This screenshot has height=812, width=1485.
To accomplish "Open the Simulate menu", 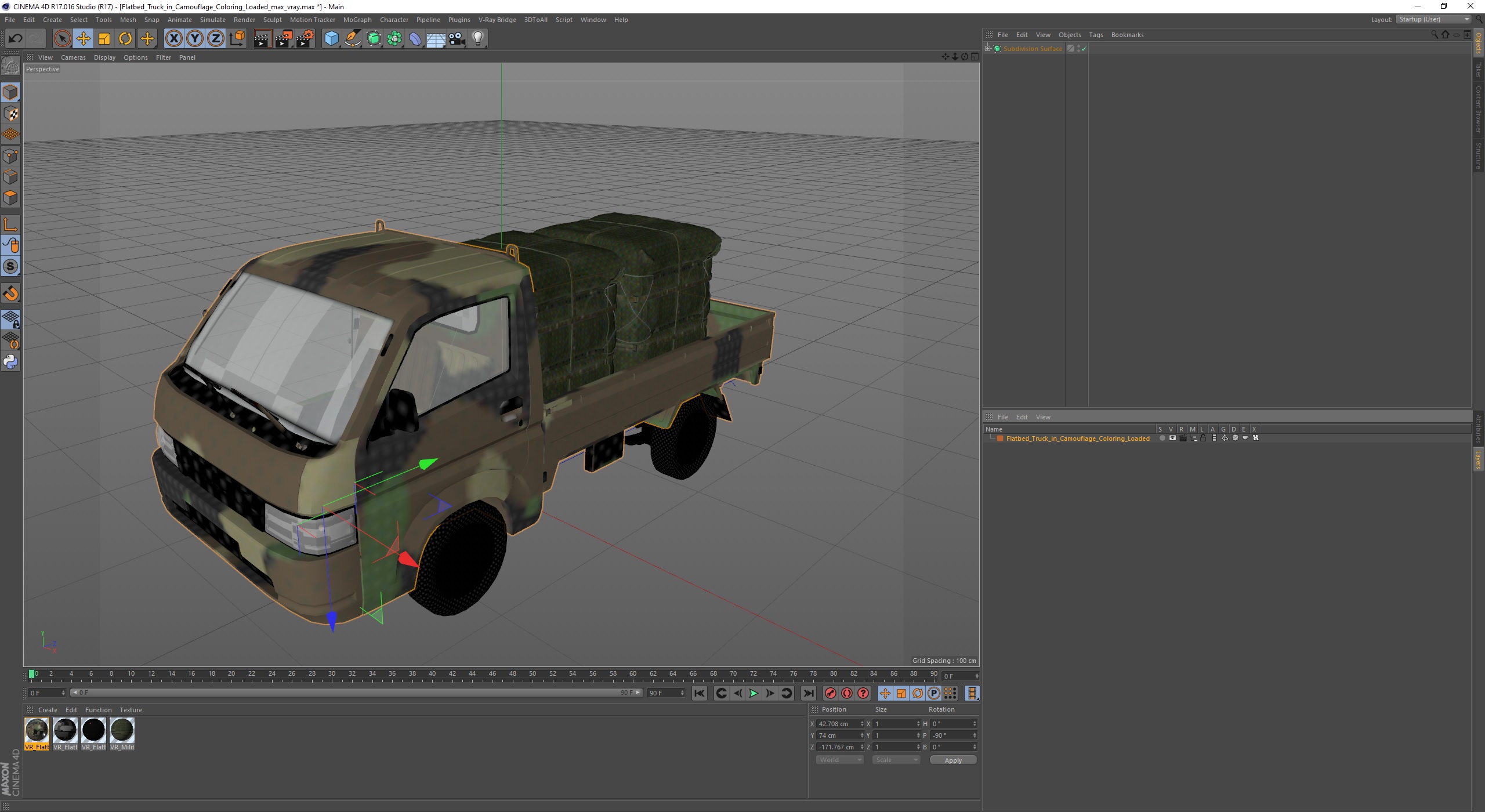I will (213, 20).
